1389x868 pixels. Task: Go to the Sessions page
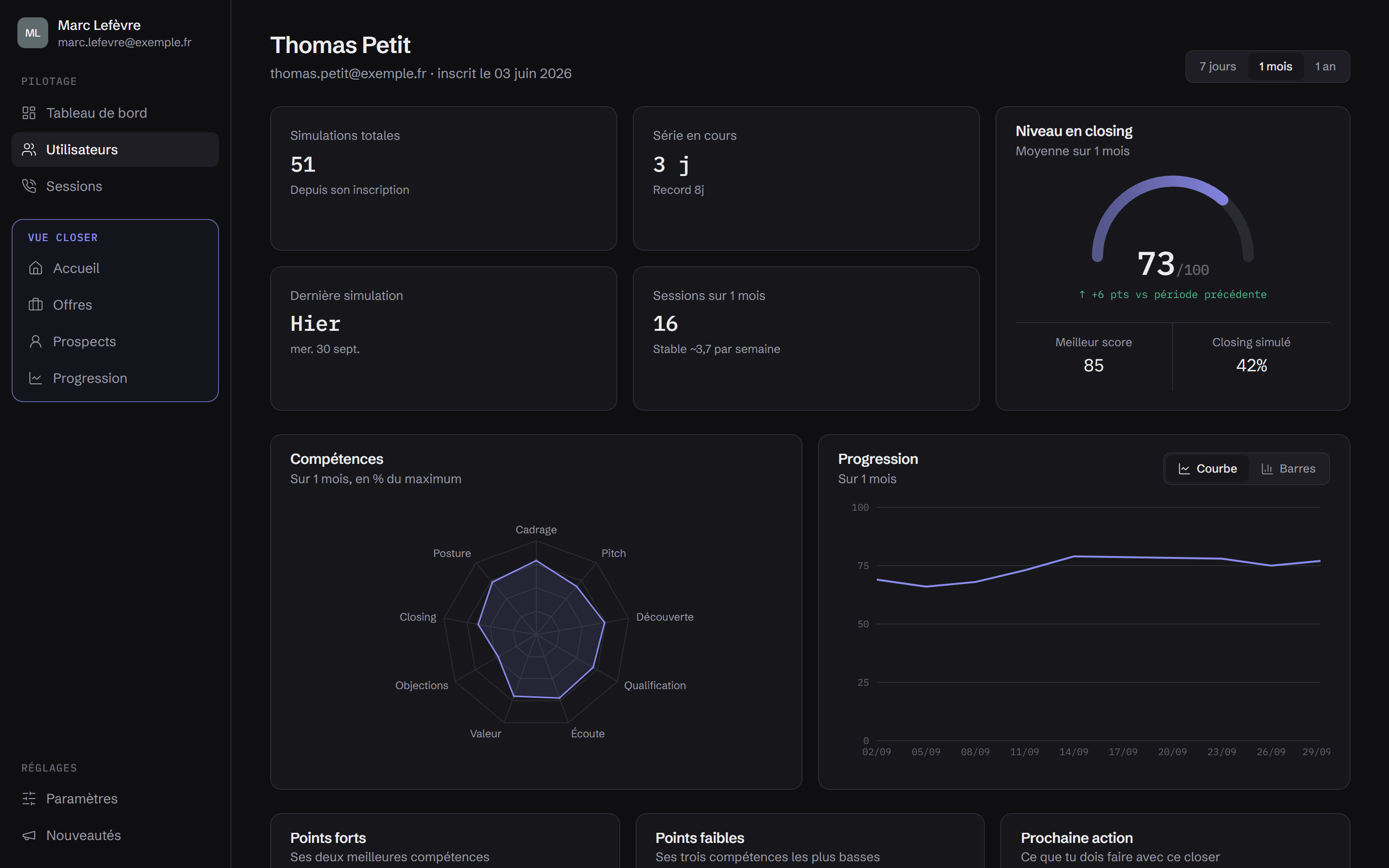pyautogui.click(x=115, y=187)
